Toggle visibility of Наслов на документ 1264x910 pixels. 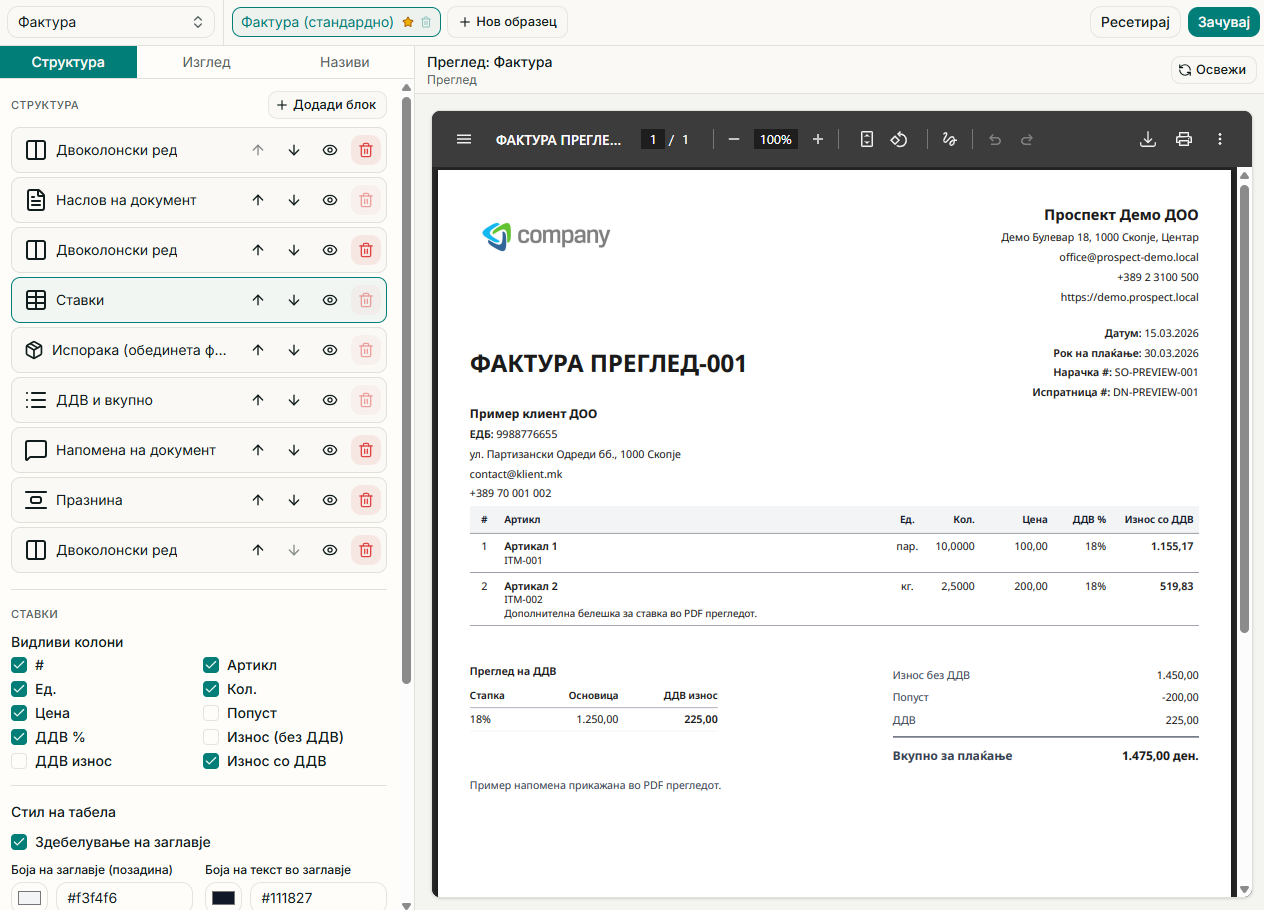(x=330, y=200)
